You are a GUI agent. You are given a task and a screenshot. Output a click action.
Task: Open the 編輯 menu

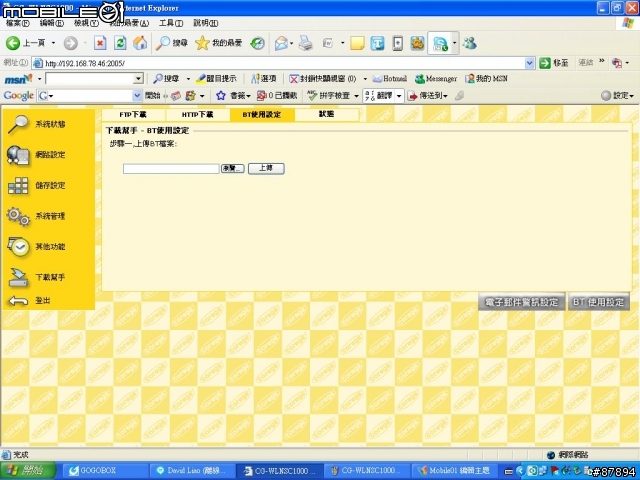point(51,23)
